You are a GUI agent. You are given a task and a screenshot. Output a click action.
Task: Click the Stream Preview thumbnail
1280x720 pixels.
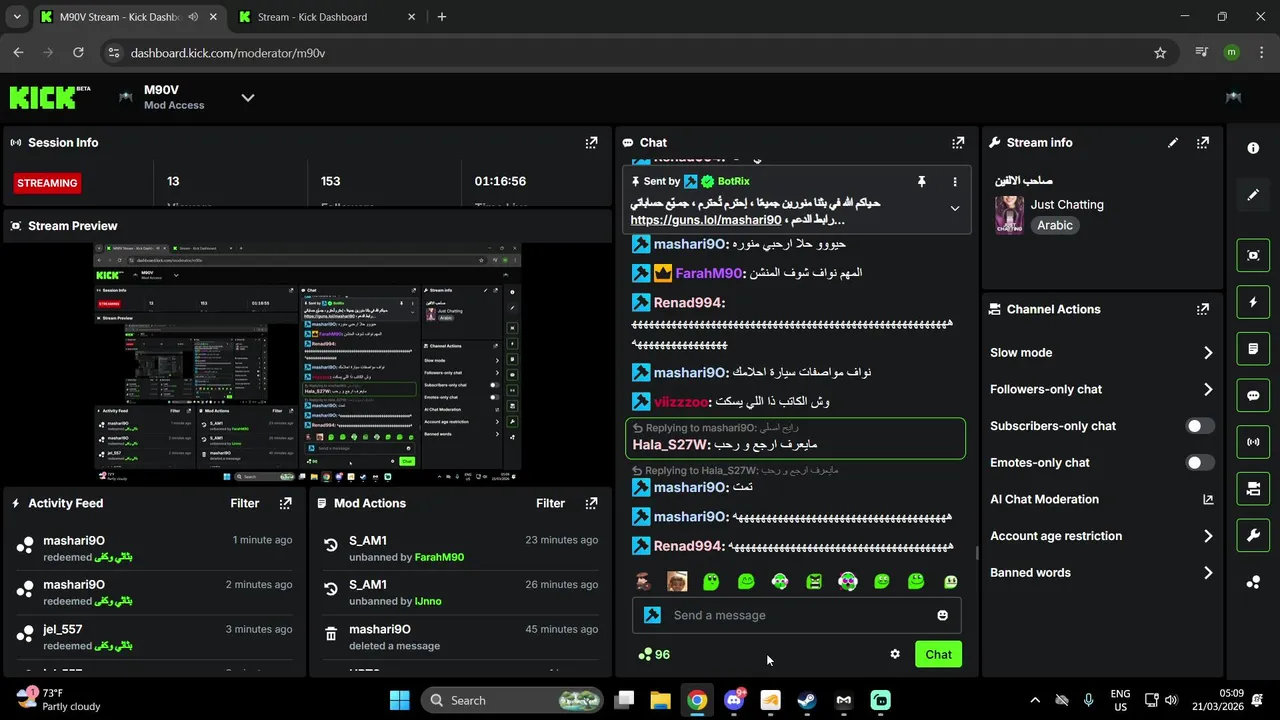pos(307,363)
